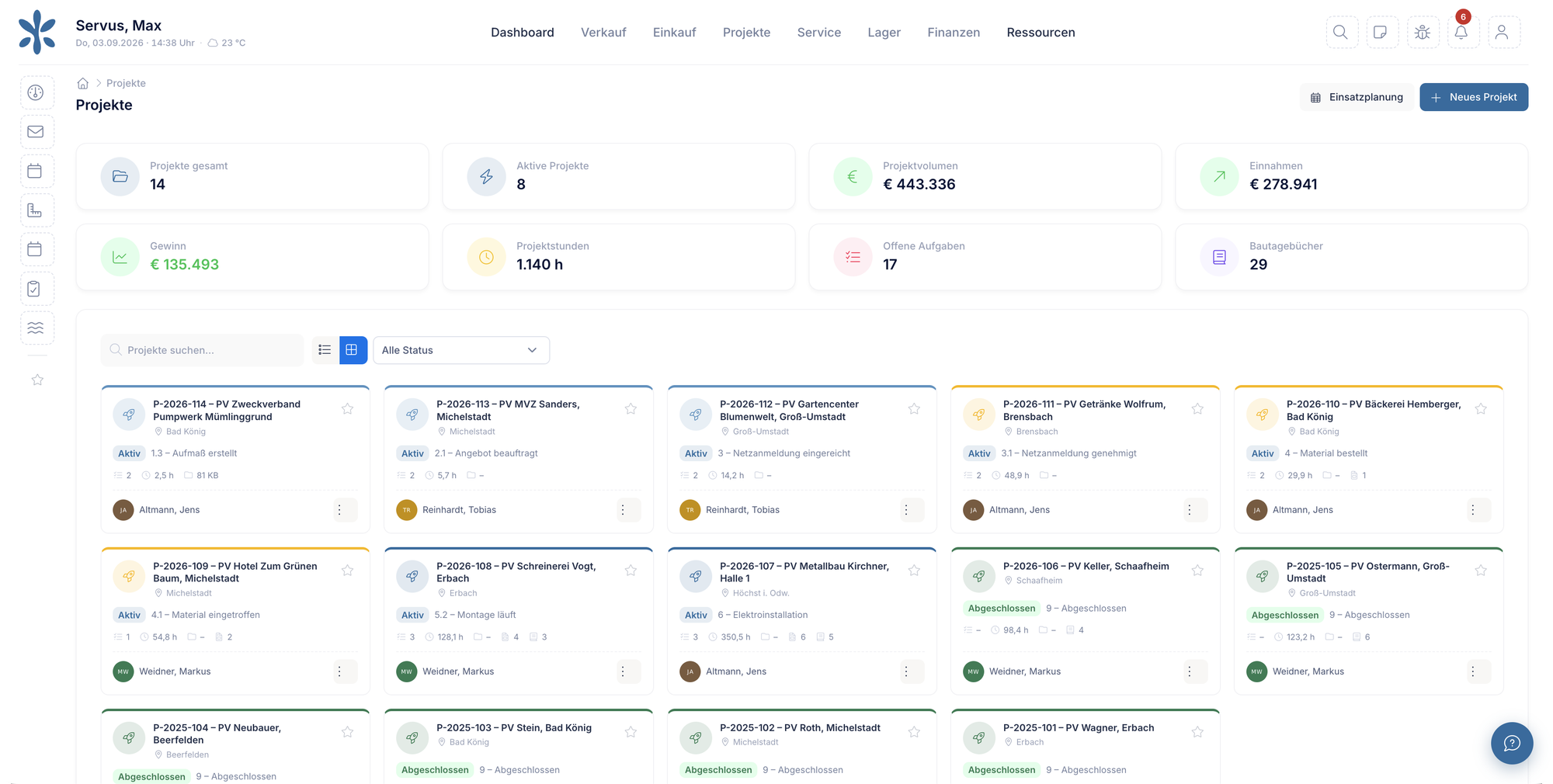1553x784 pixels.
Task: Click Neues Projekt button
Action: pyautogui.click(x=1474, y=97)
